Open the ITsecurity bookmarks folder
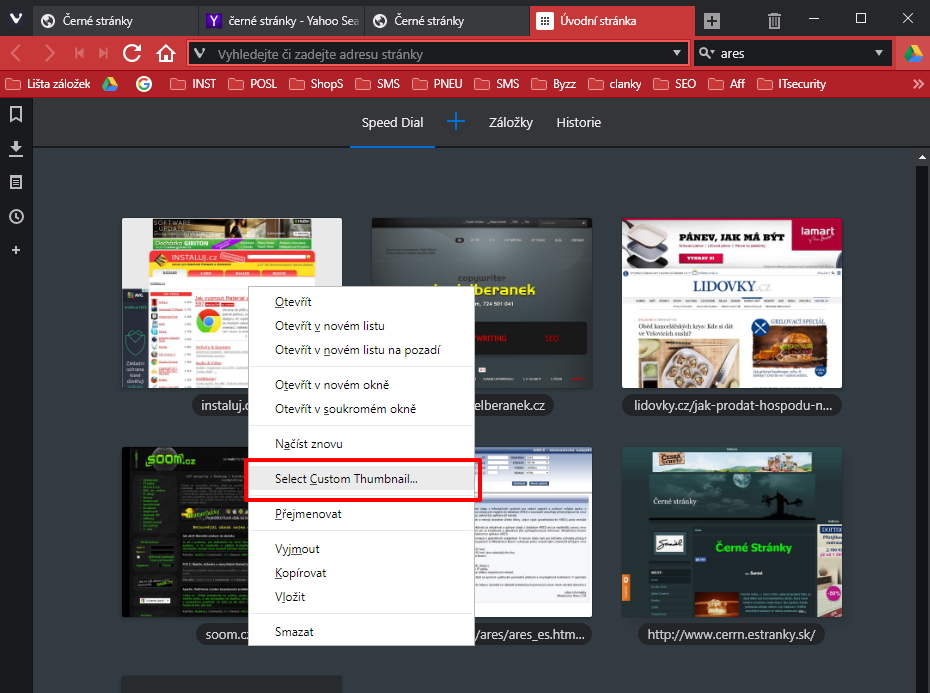 coord(791,84)
